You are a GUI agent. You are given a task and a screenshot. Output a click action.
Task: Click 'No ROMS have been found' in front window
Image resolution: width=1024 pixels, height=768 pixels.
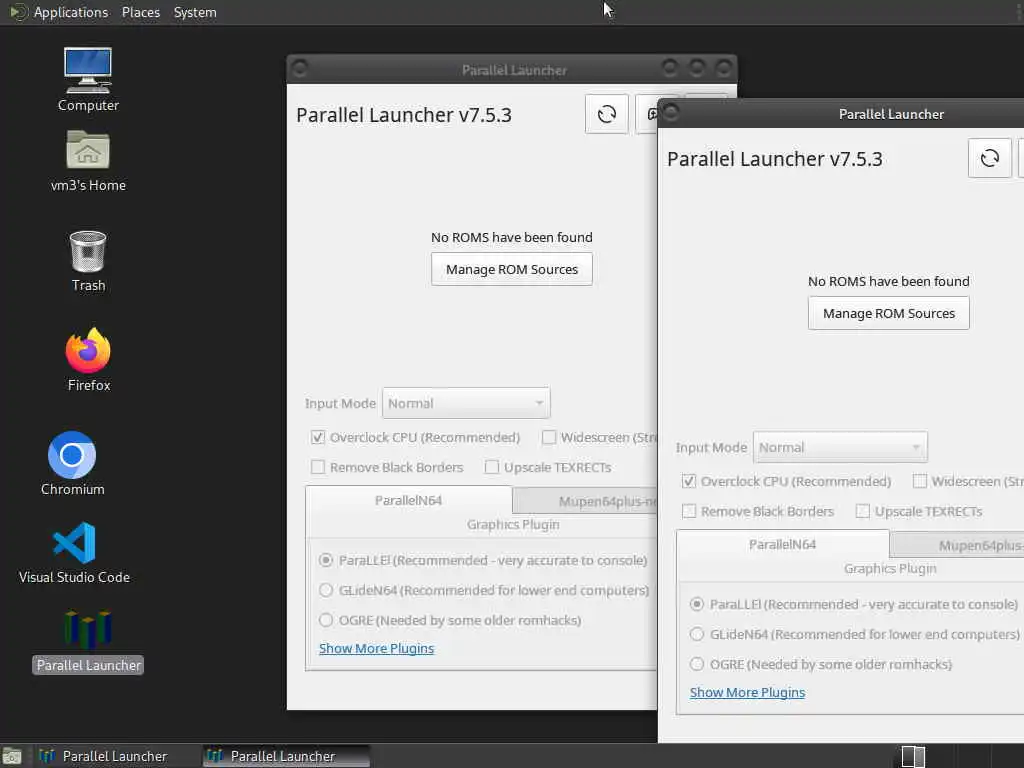tap(889, 281)
